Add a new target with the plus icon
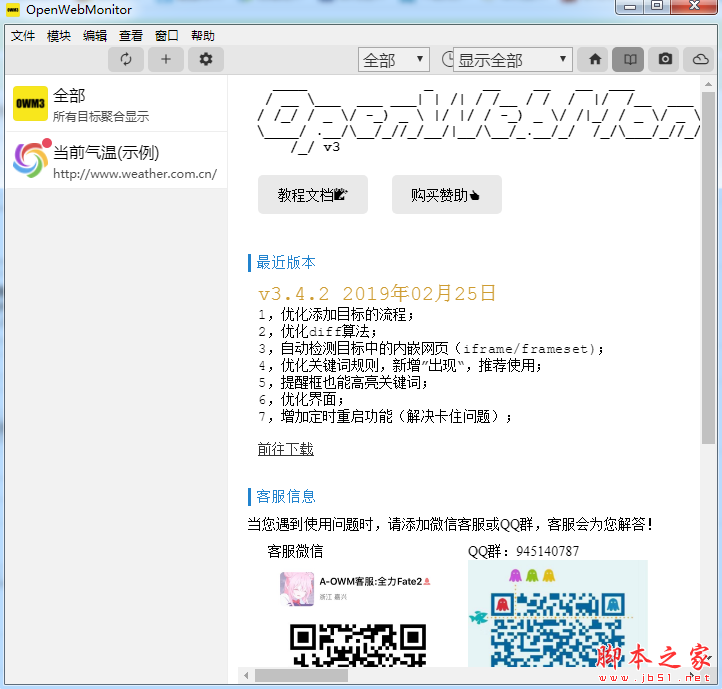The height and width of the screenshot is (689, 722). 166,59
